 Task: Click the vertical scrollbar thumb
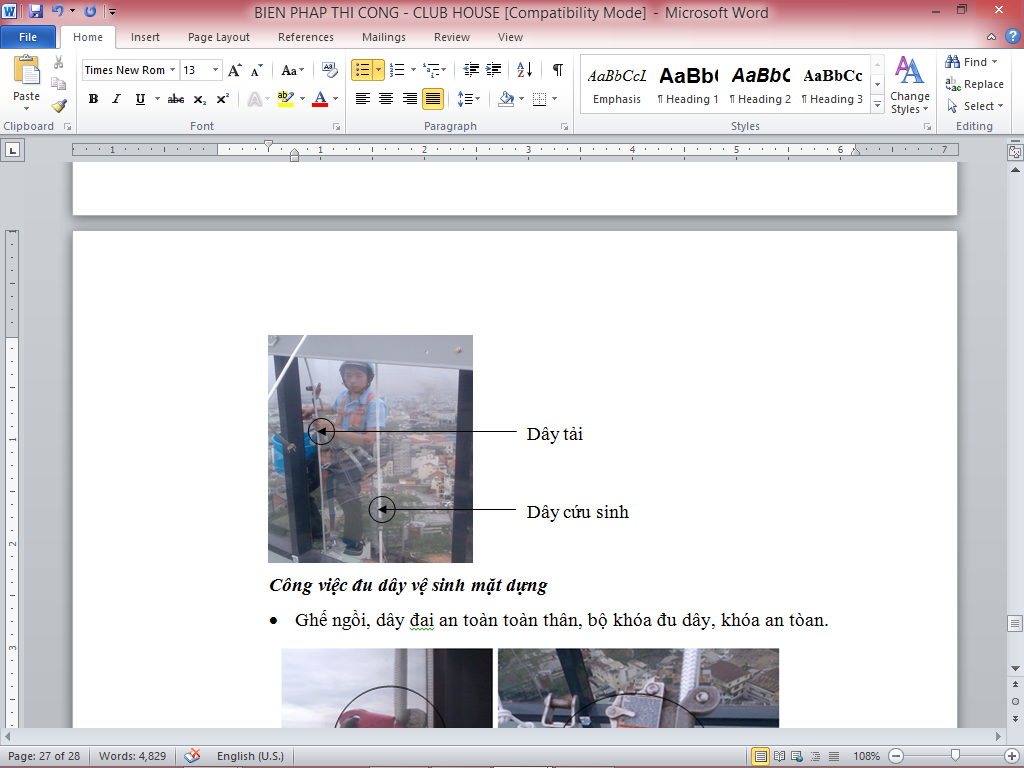click(1015, 623)
